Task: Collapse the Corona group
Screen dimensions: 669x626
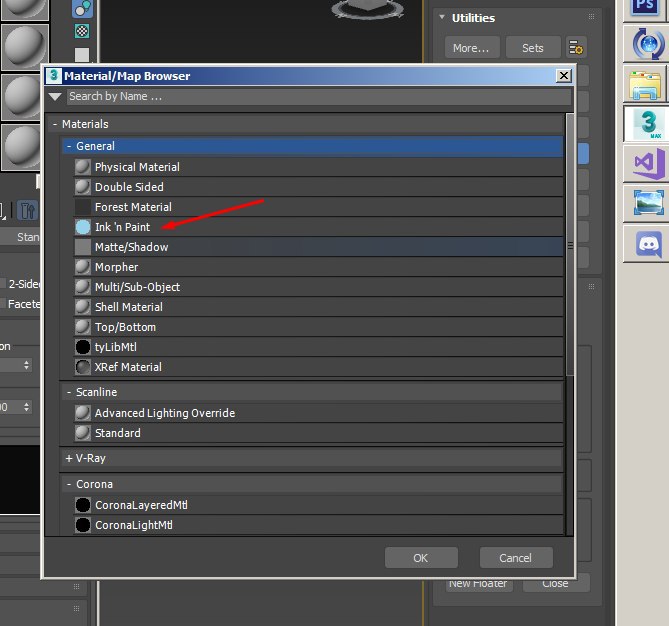Action: click(x=69, y=484)
